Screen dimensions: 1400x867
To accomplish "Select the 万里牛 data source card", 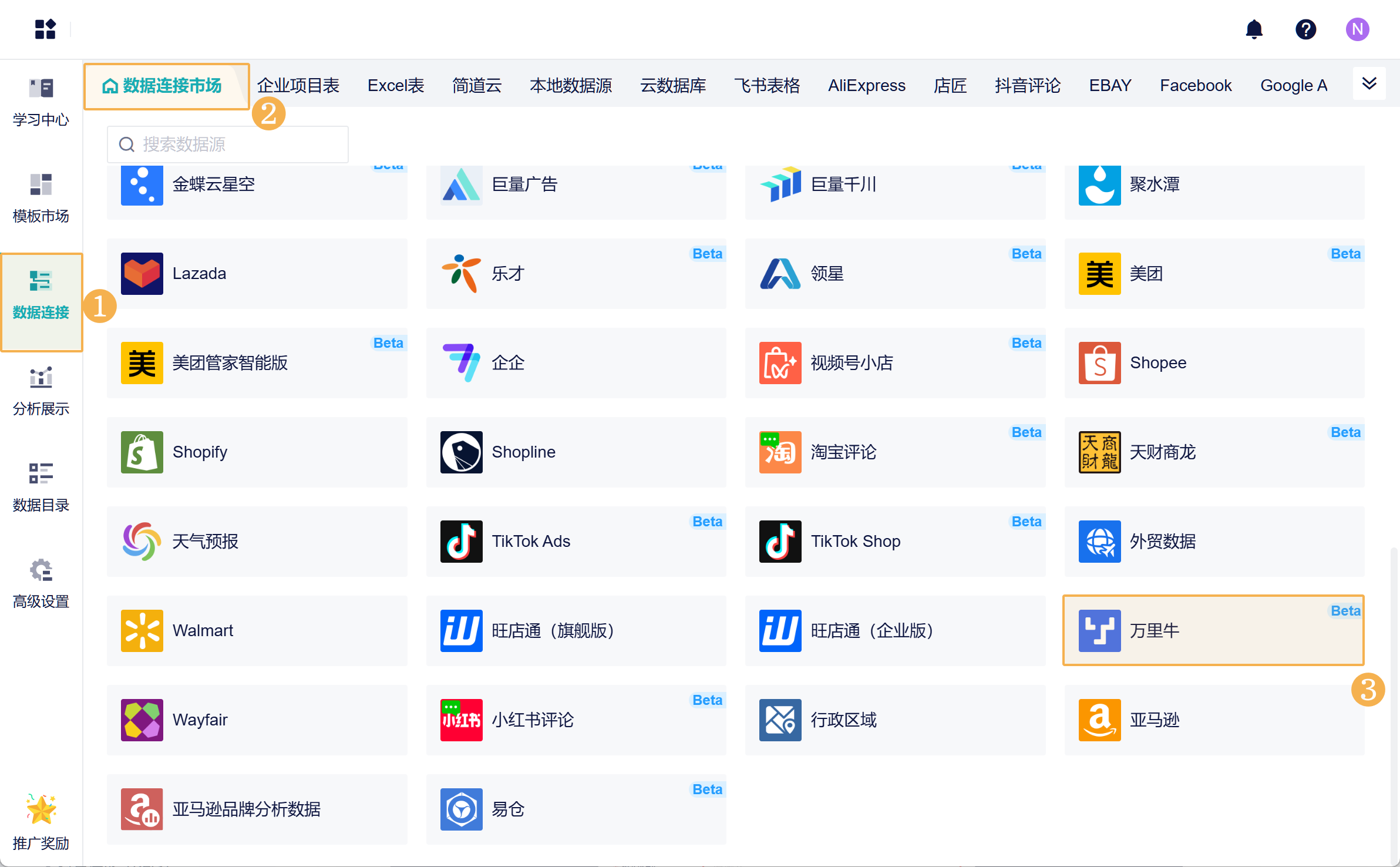I will (1213, 630).
